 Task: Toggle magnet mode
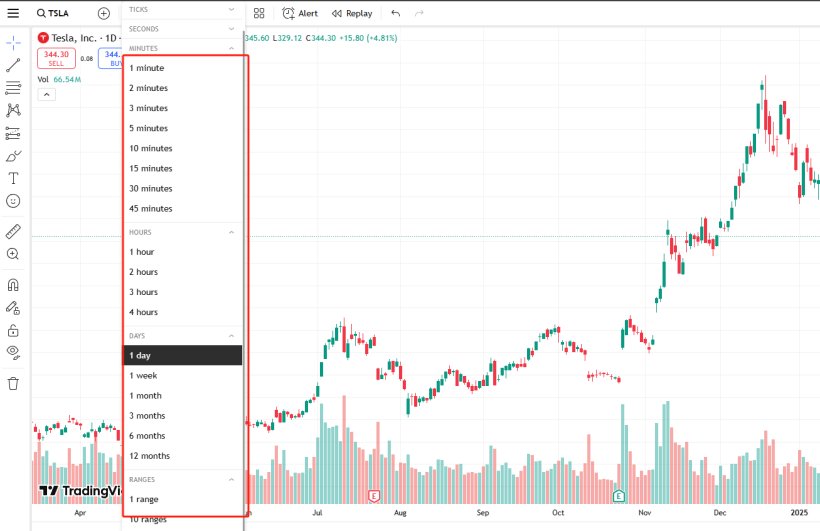pyautogui.click(x=13, y=285)
